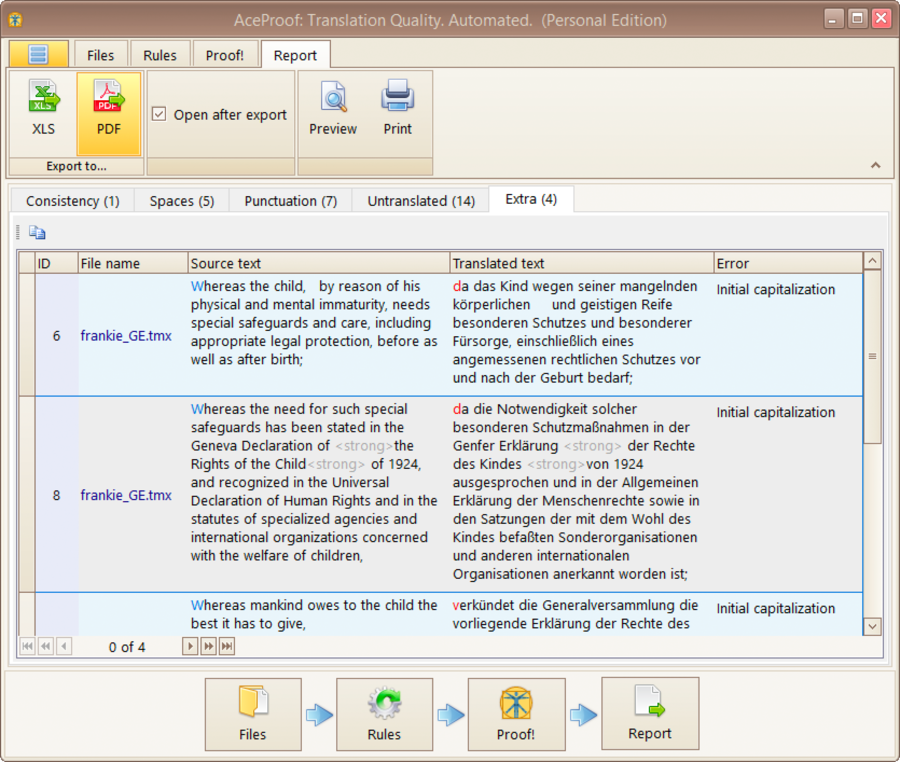Switch to the Rules ribbon tab

[x=160, y=55]
